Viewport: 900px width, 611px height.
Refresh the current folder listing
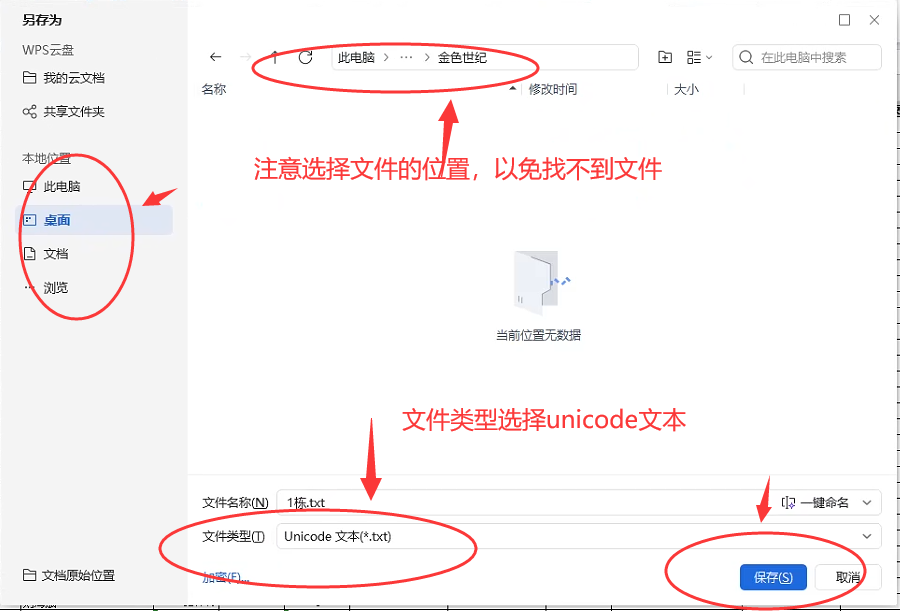click(x=306, y=58)
